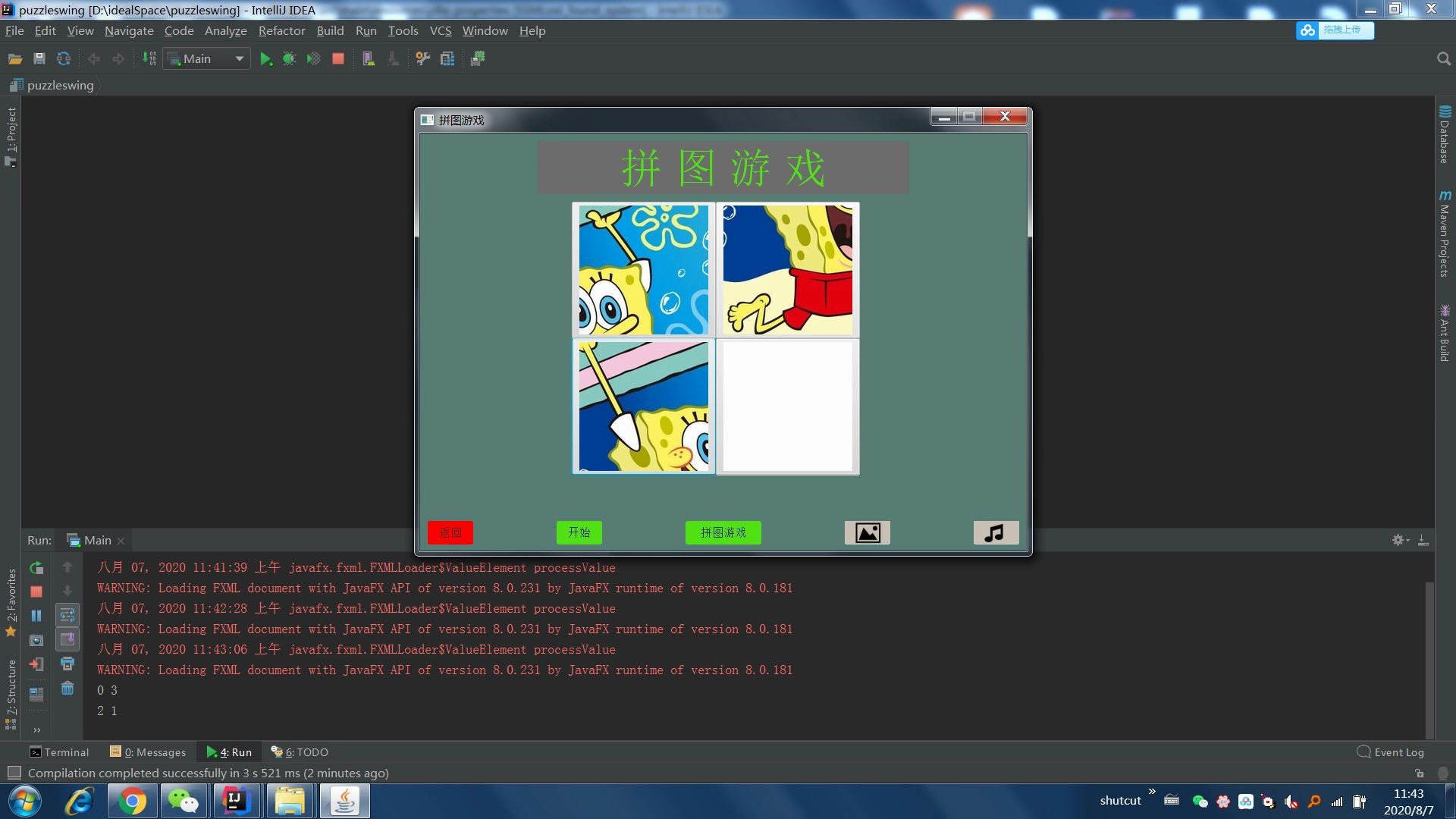Click the Save All toolbar icon

[x=39, y=59]
